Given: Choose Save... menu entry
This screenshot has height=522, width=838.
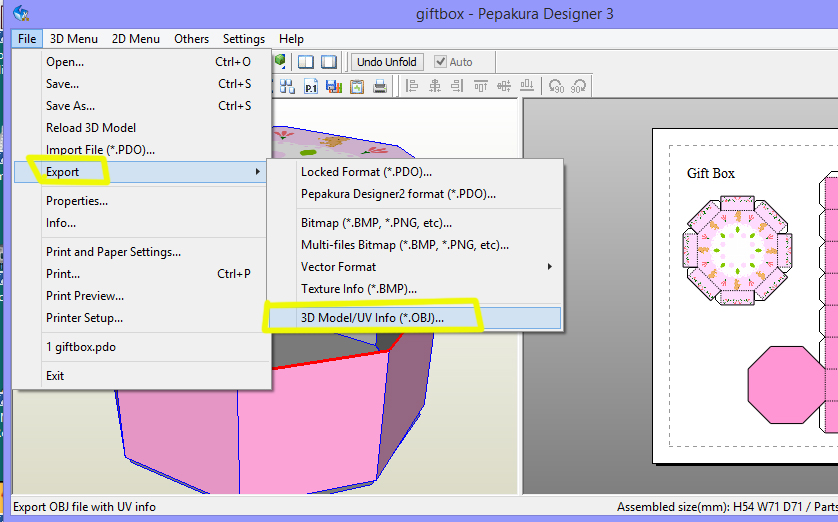Looking at the screenshot, I should (x=142, y=84).
